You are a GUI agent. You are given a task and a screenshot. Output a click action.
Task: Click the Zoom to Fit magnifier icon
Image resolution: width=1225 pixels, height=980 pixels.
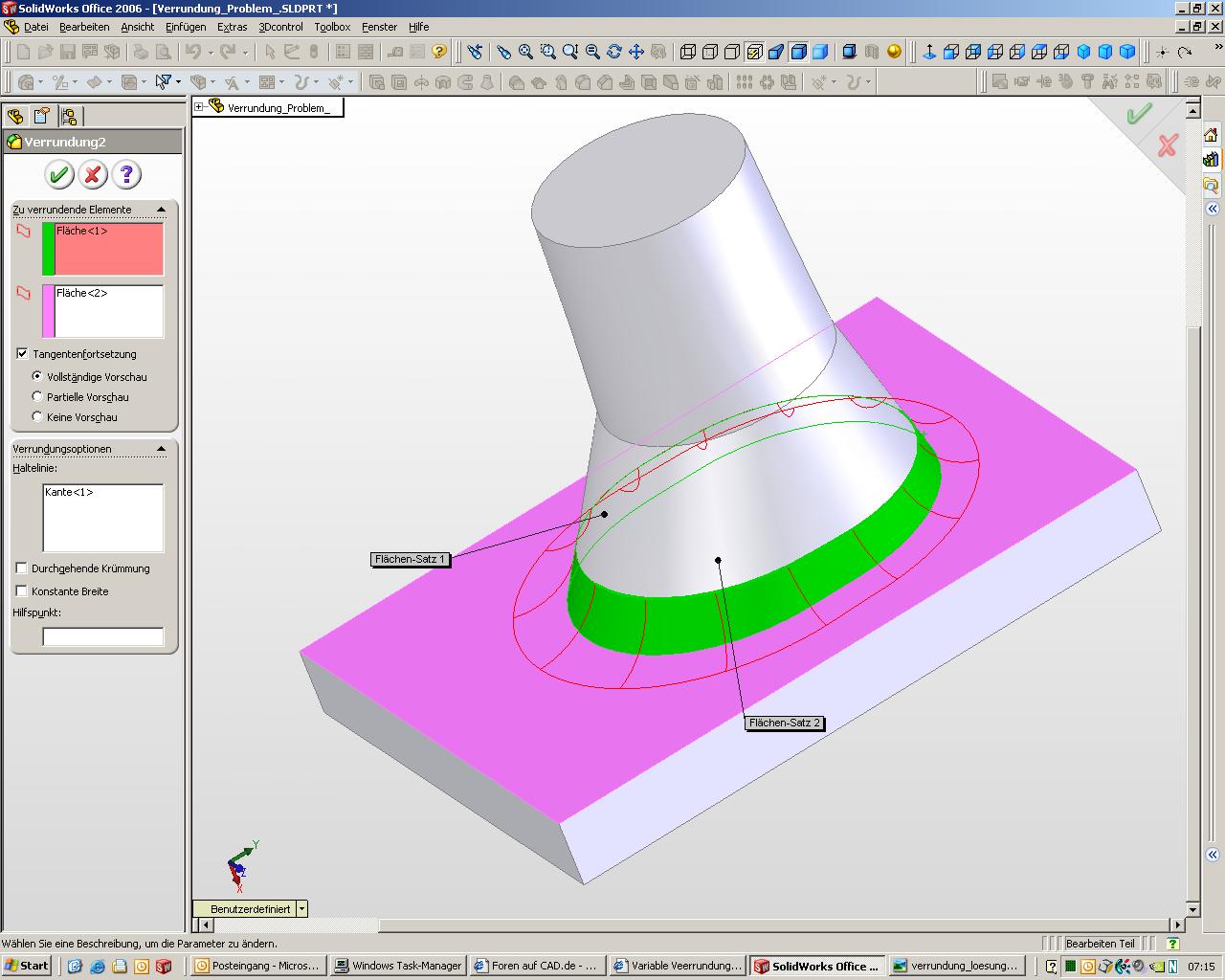click(x=525, y=52)
